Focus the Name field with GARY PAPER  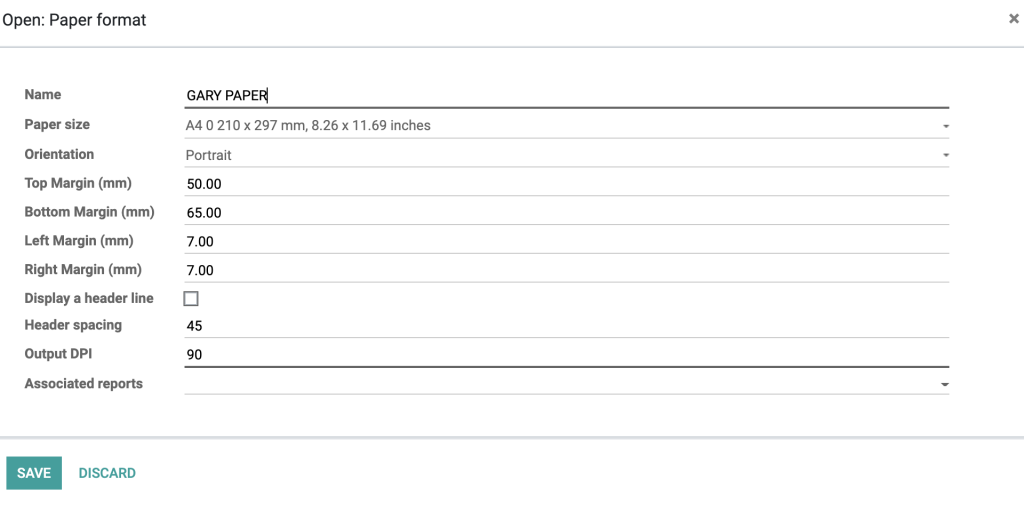point(566,95)
